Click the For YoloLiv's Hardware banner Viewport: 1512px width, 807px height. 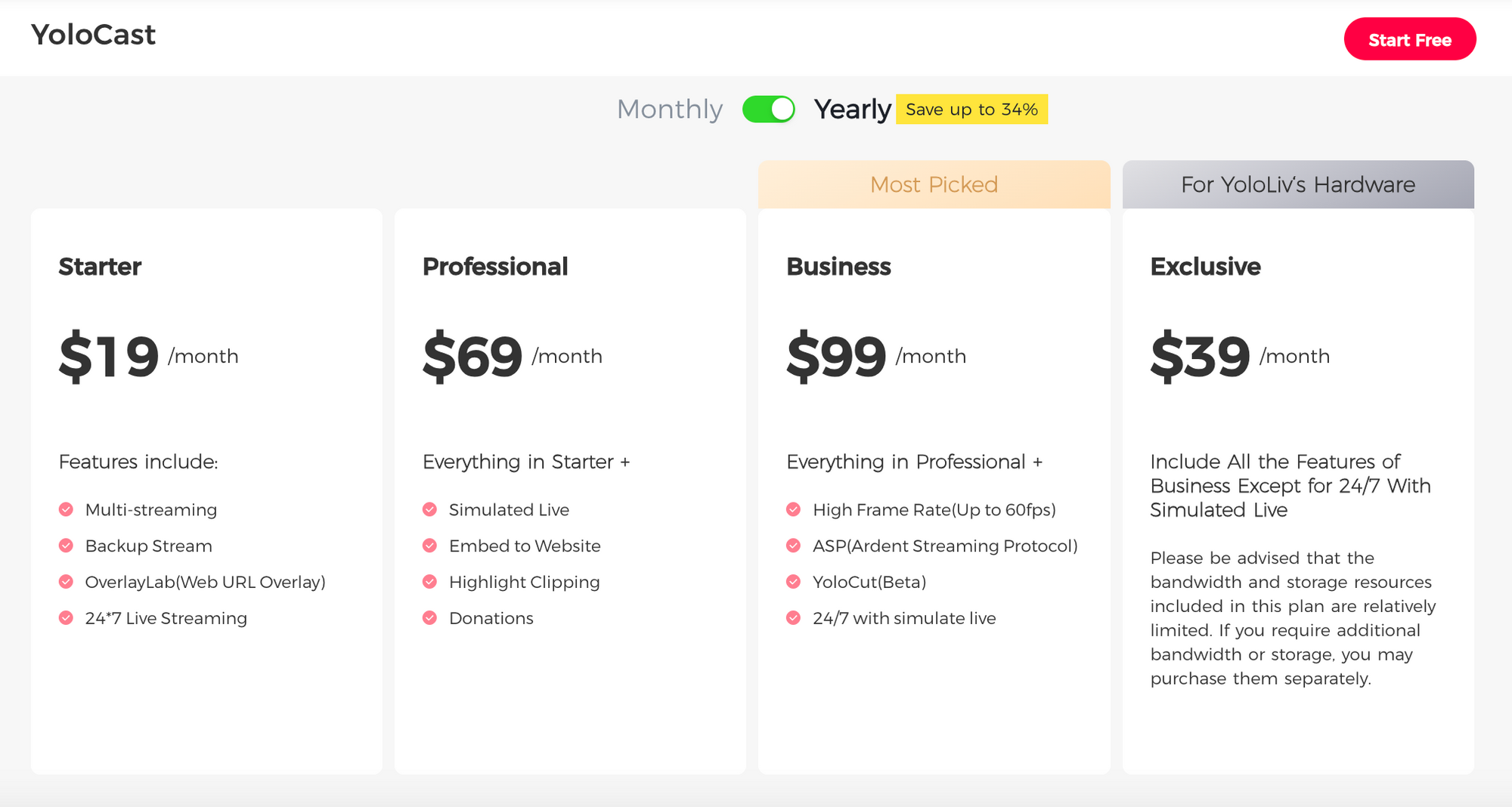coord(1298,184)
